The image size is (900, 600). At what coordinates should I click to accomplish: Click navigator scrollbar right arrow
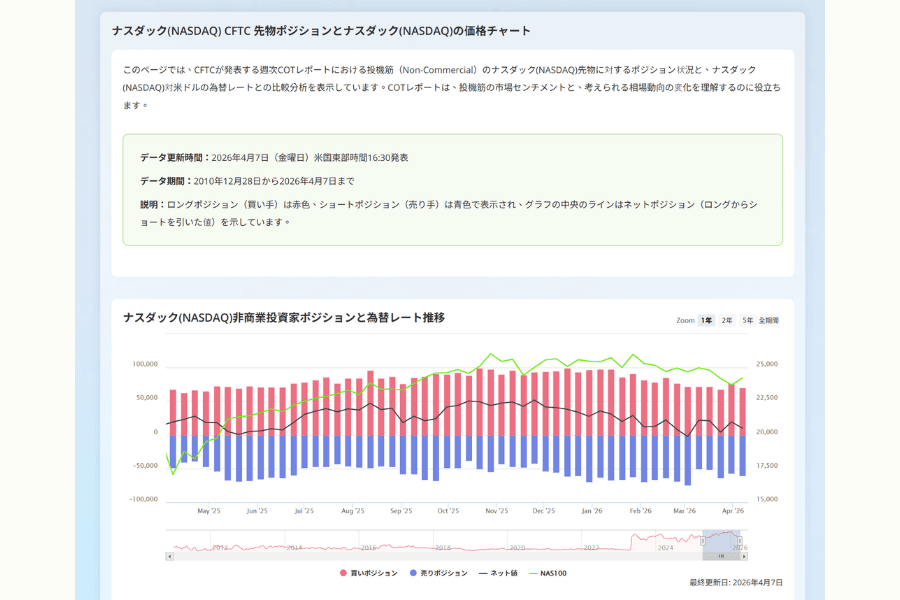point(743,557)
